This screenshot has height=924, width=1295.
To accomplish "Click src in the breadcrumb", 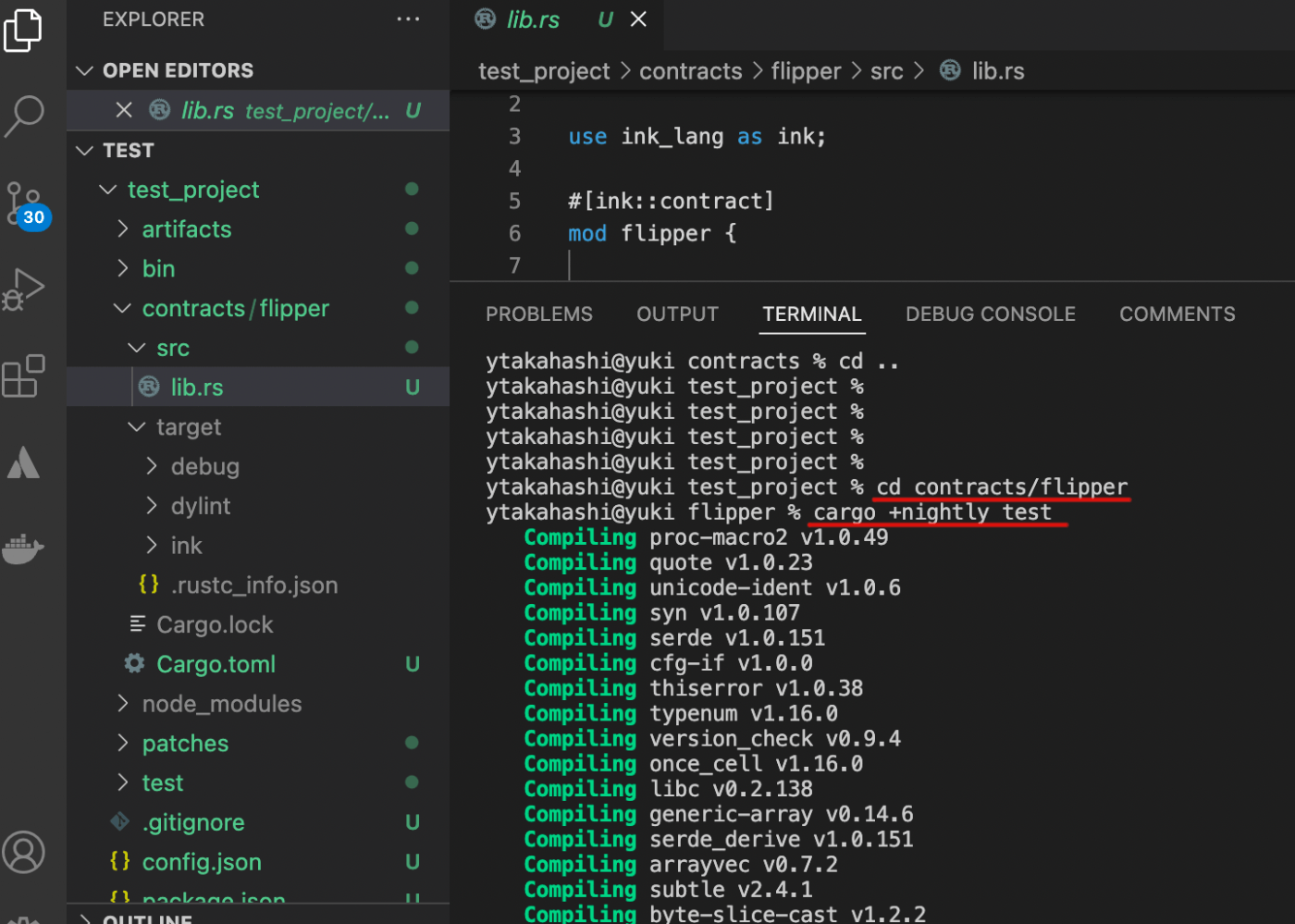I will pos(887,71).
